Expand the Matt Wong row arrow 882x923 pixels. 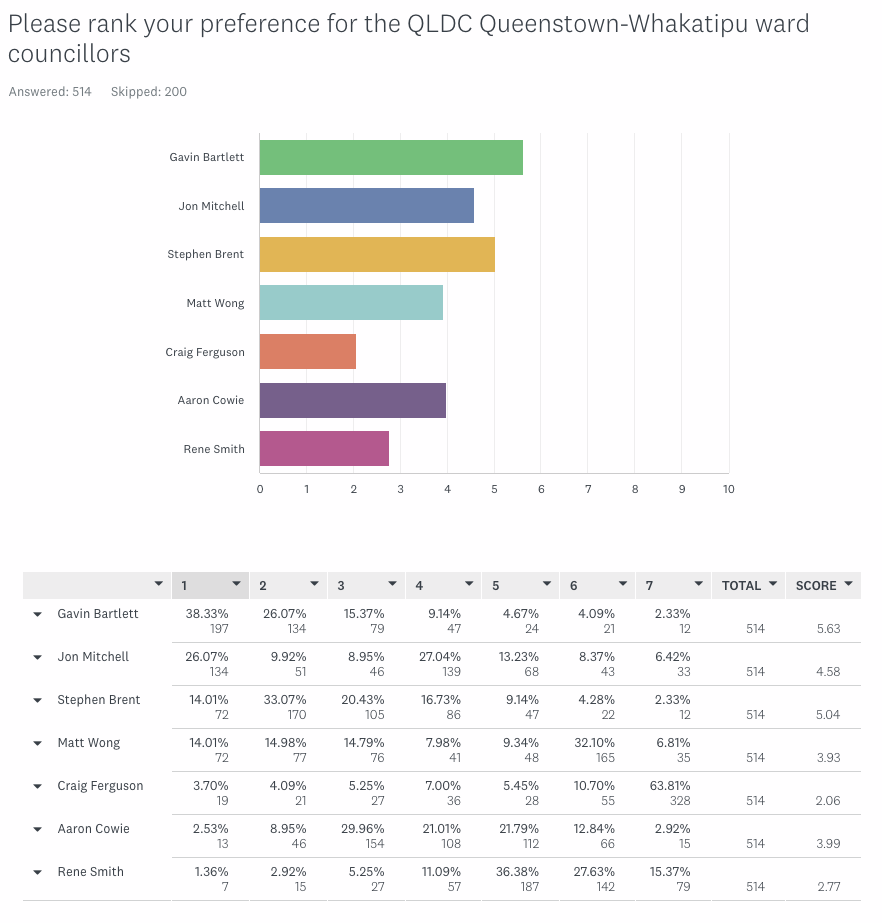(38, 743)
